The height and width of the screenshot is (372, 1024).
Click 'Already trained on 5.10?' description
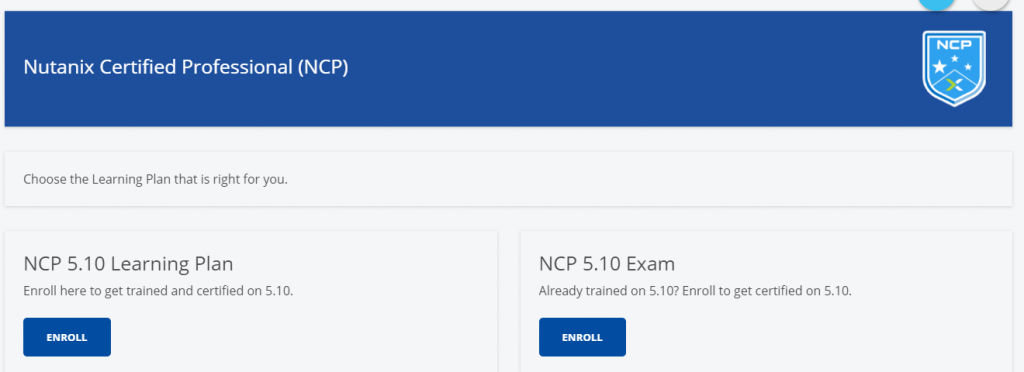click(x=695, y=291)
